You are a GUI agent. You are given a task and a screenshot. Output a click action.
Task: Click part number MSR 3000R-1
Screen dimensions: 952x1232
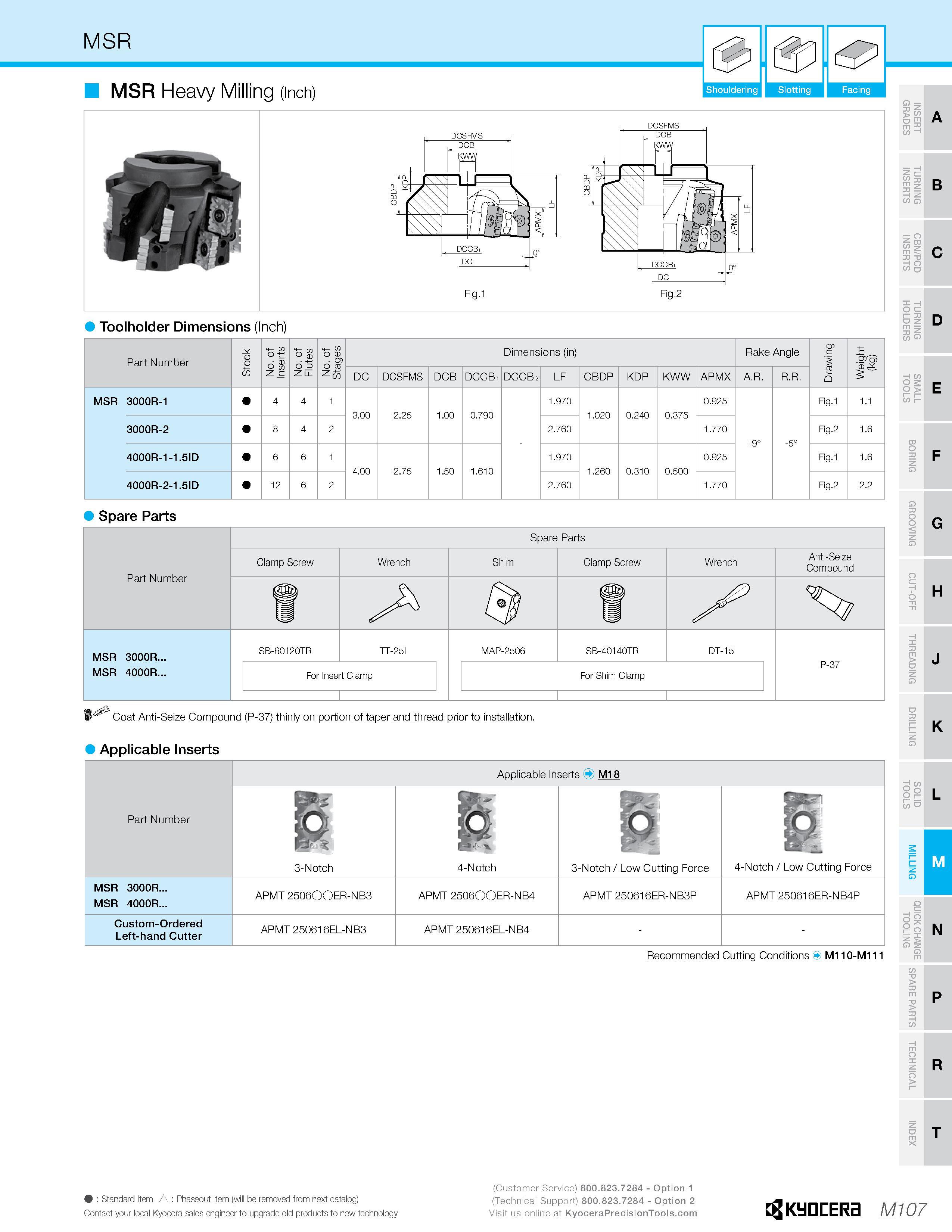coord(130,401)
